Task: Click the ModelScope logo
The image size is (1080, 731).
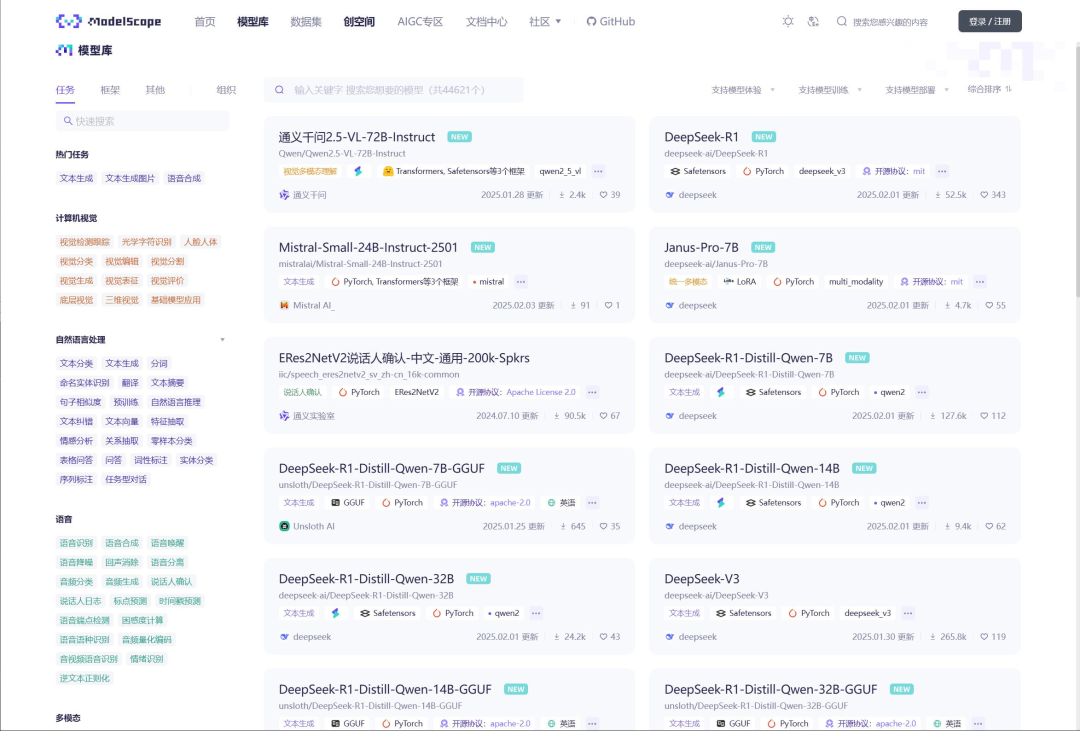Action: click(108, 21)
